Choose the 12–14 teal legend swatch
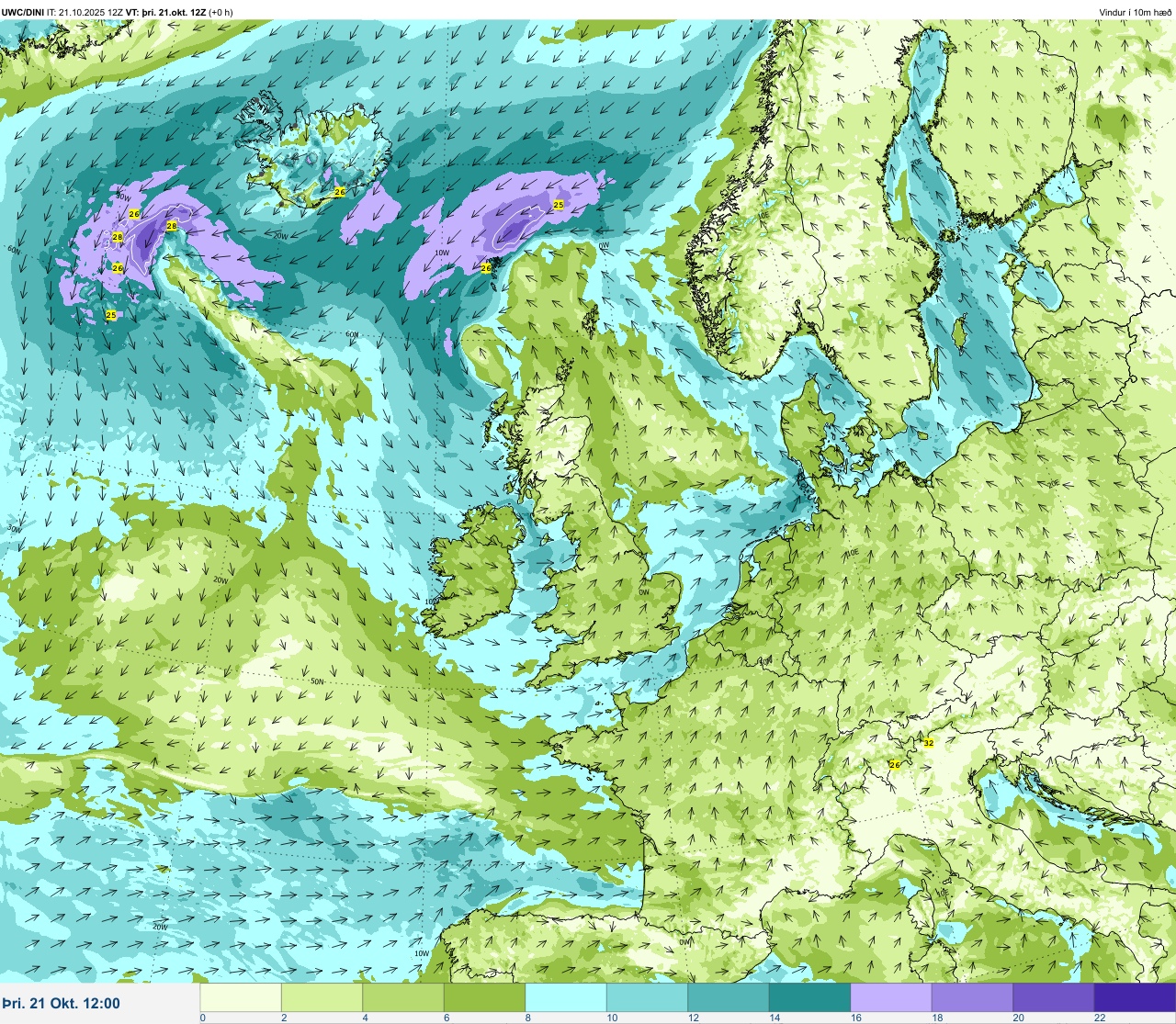The height and width of the screenshot is (1024, 1176). pyautogui.click(x=729, y=998)
